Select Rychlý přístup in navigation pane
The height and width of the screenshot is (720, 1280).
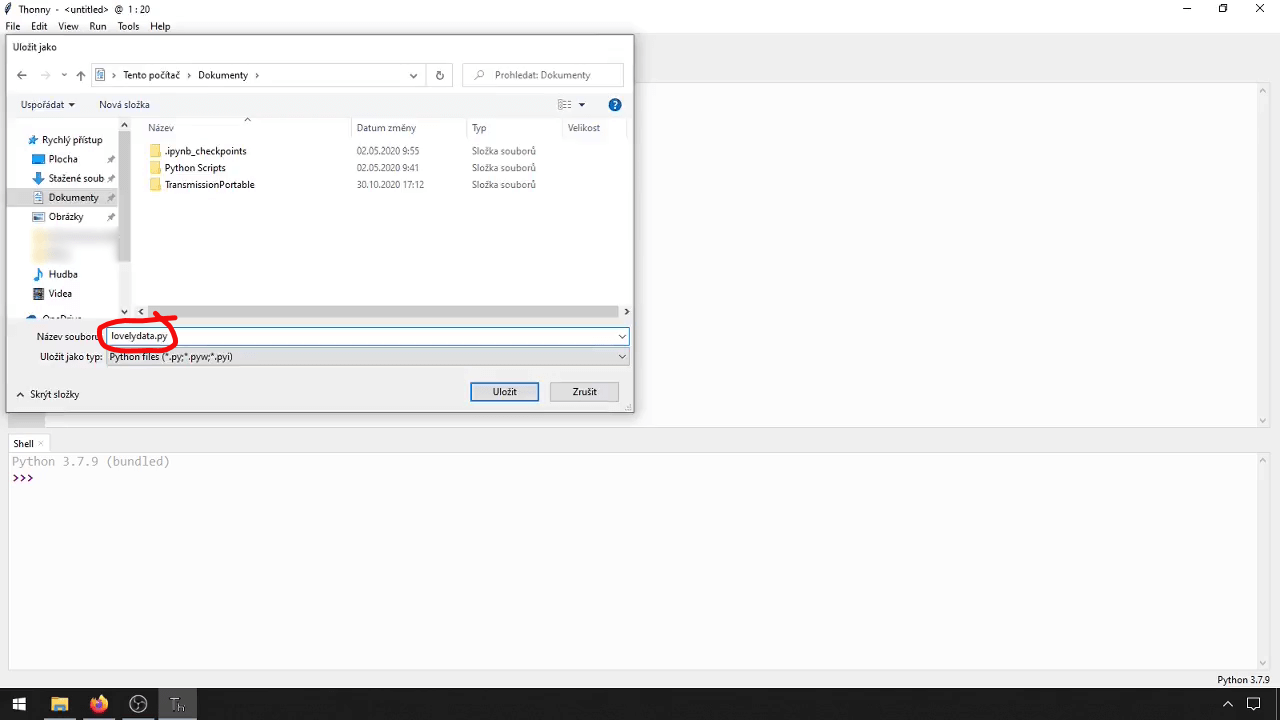coord(72,140)
